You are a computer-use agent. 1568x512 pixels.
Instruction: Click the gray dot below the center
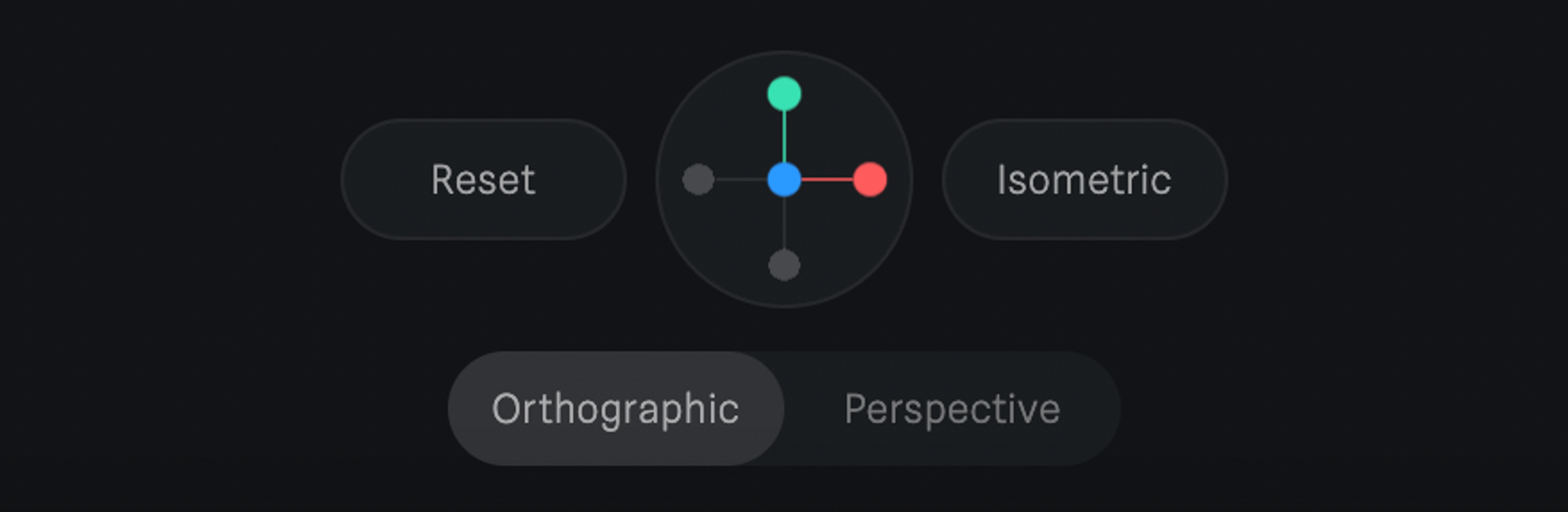click(784, 265)
